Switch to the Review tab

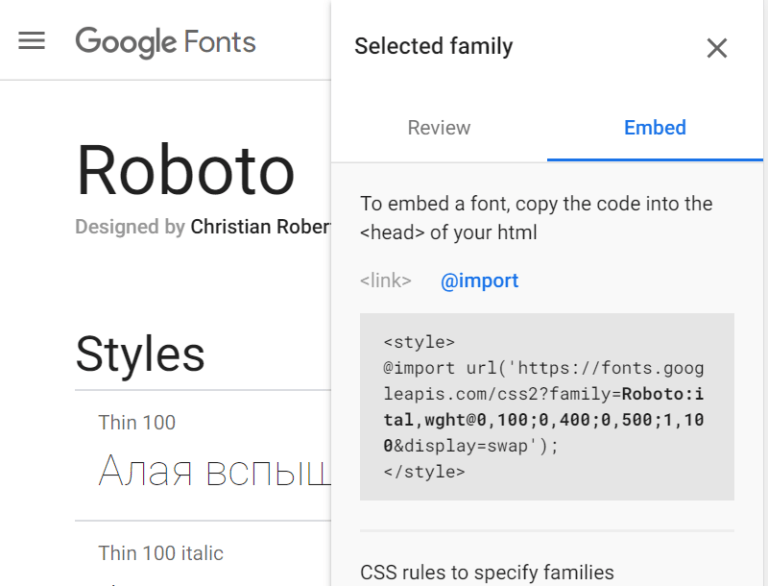[439, 128]
